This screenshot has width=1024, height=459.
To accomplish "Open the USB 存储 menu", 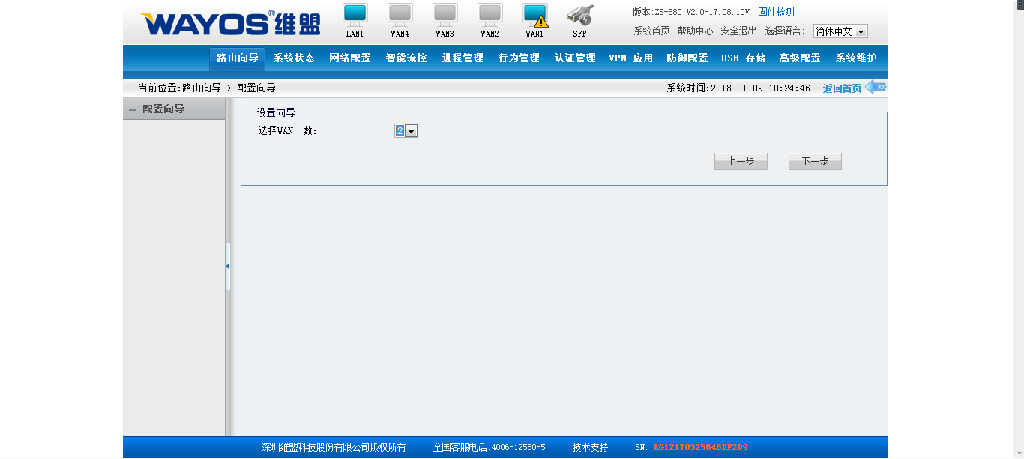I will coord(743,58).
